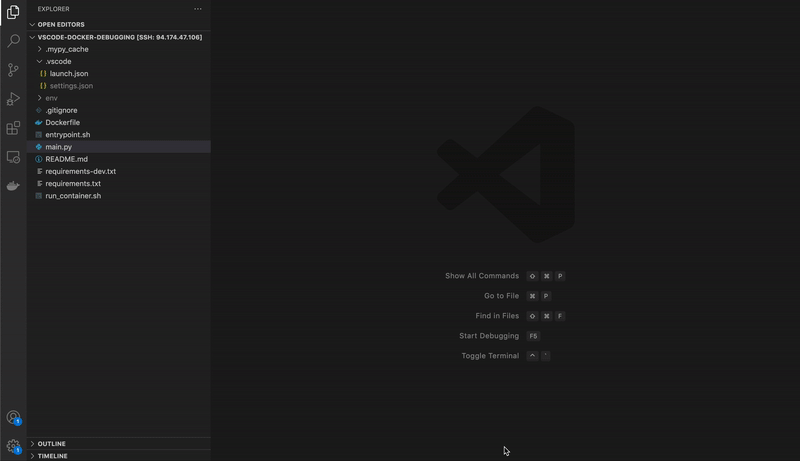Open README.md from the file list
Screen dimensions: 800x461
(66, 159)
